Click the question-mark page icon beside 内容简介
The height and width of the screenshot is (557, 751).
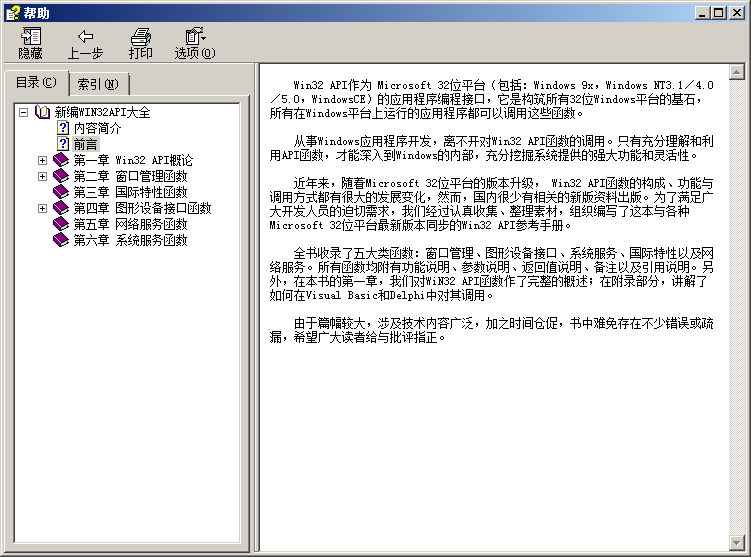pos(63,128)
